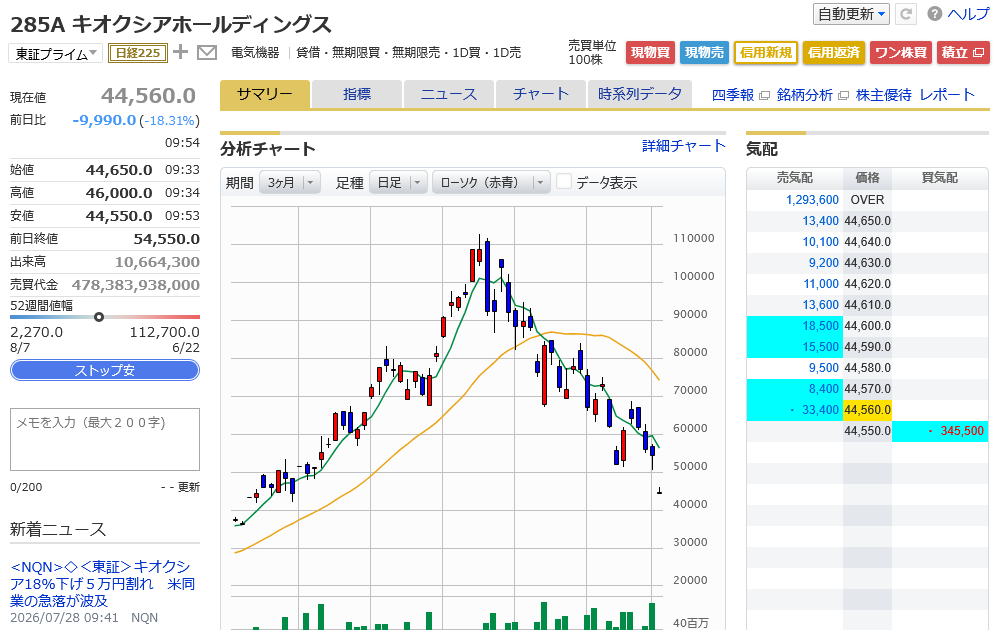Open the 自動更新 dropdown
The width and height of the screenshot is (1000, 630).
[x=851, y=14]
